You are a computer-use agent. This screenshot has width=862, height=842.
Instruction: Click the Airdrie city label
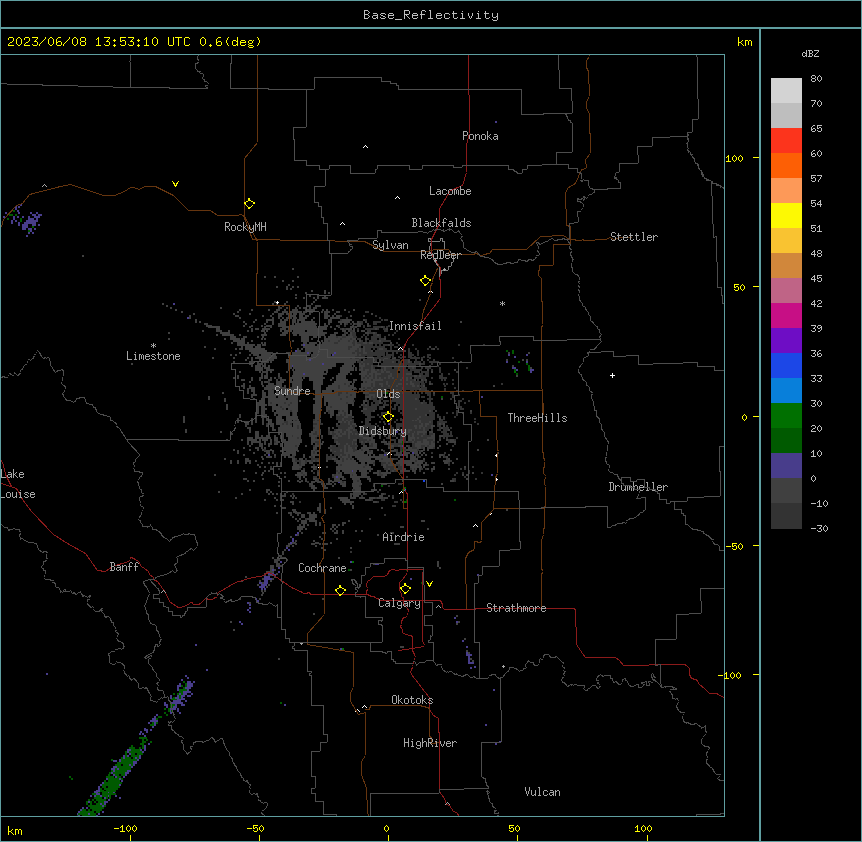(404, 537)
